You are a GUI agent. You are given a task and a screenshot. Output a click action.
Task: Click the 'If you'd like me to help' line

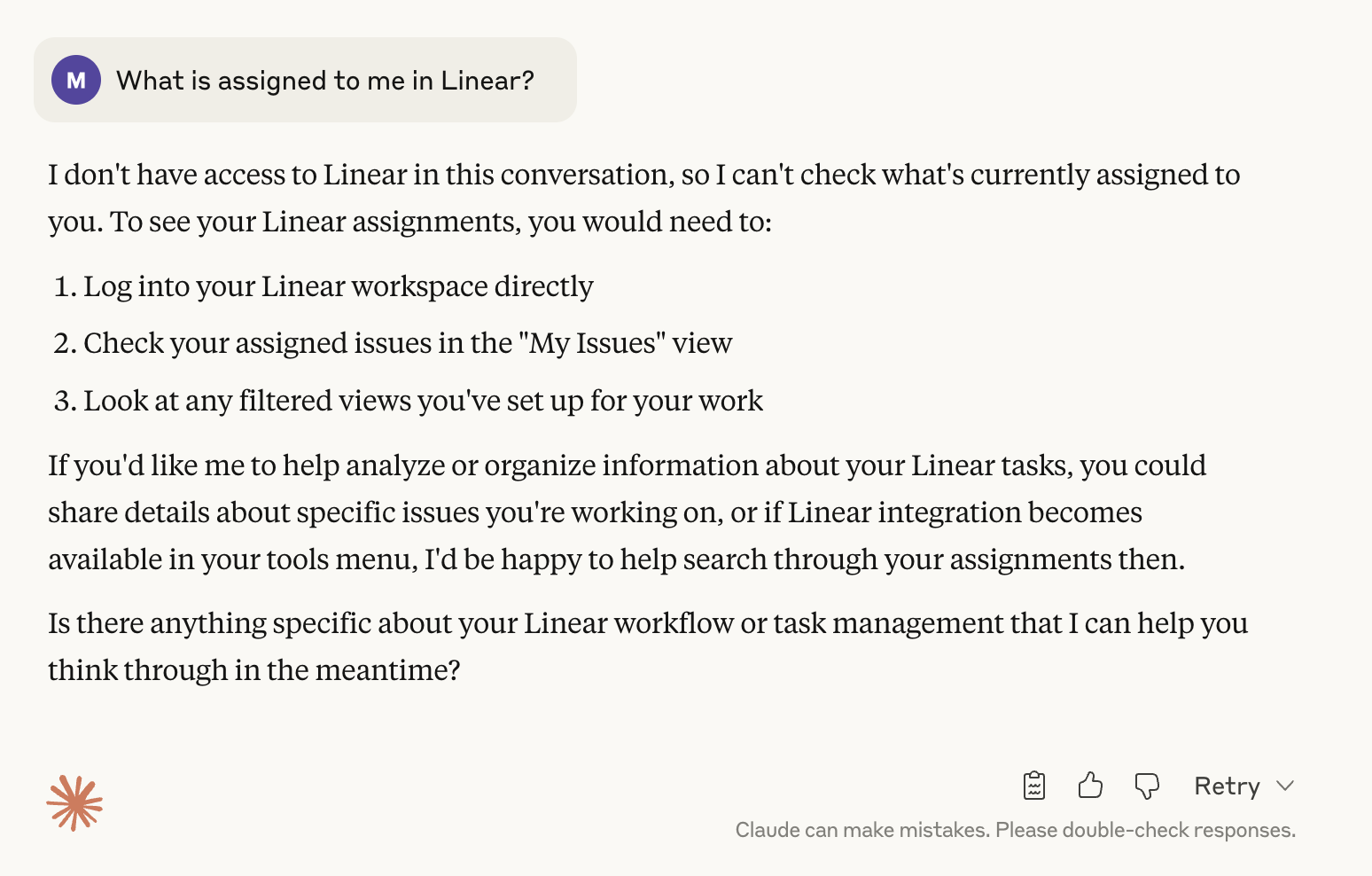point(627,465)
